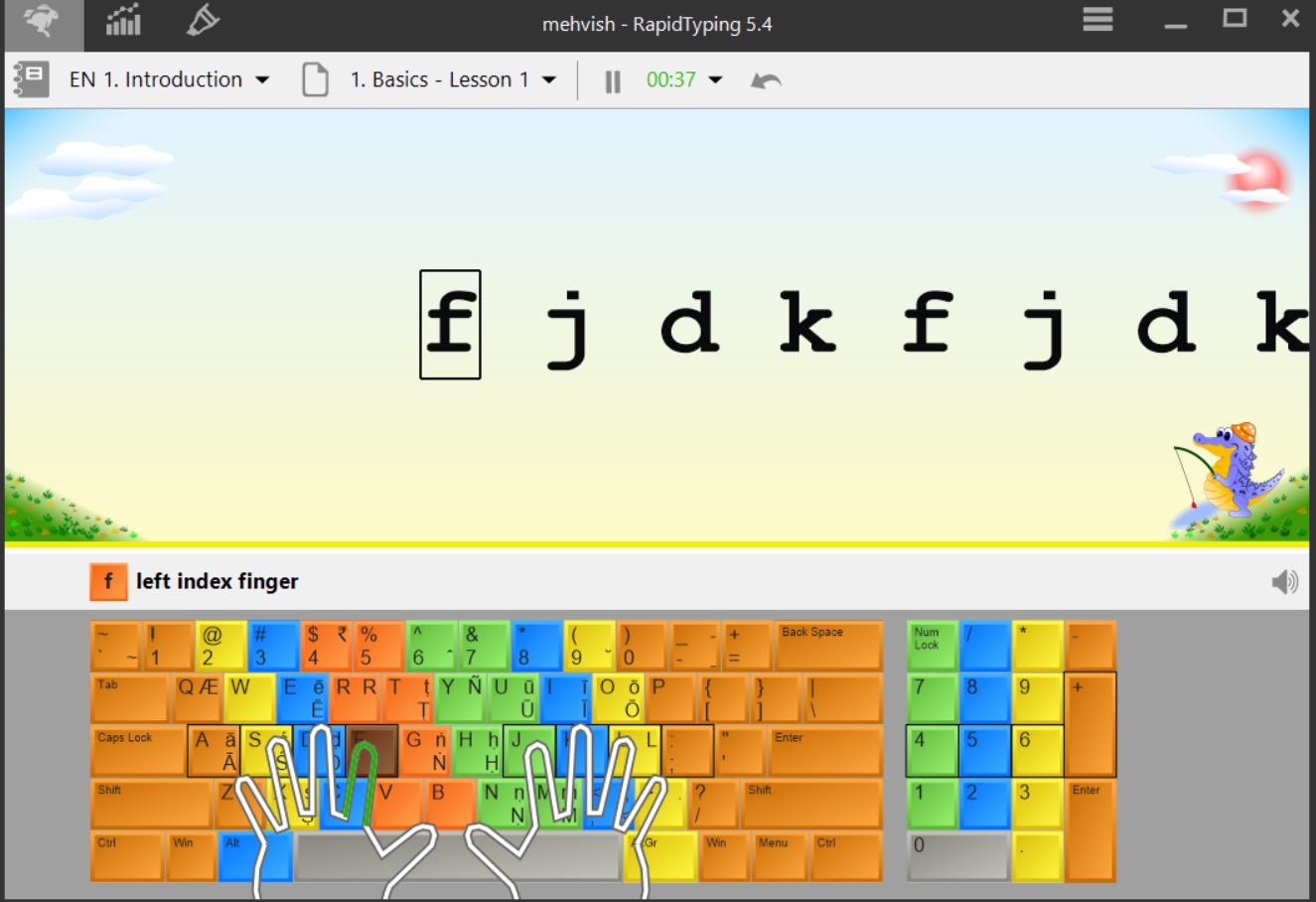
Task: Select the orange f finger hint badge
Action: tap(109, 581)
